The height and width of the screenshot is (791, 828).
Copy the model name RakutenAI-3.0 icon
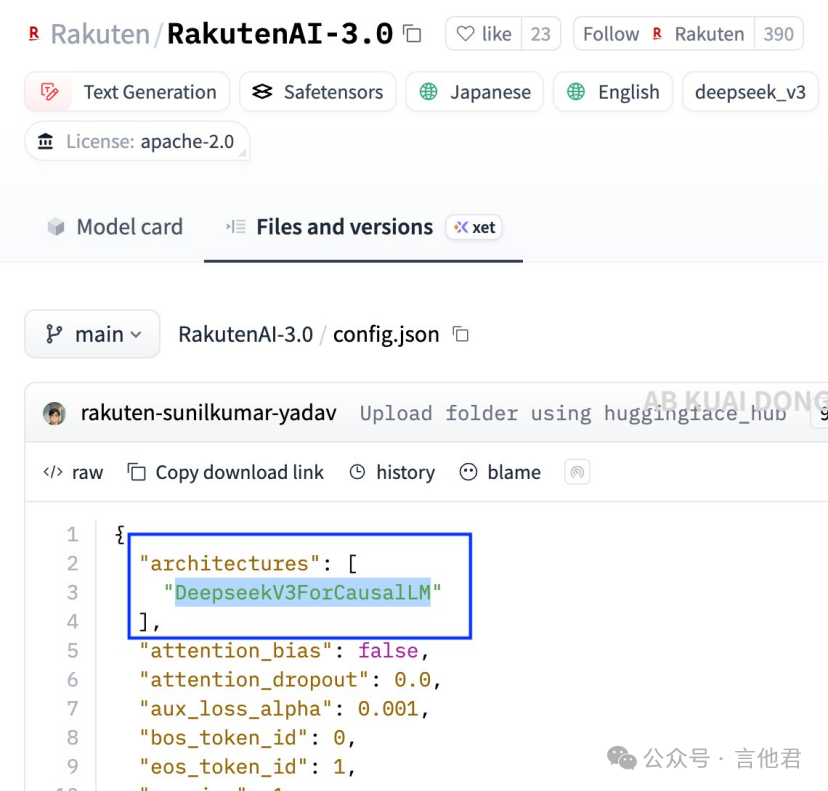pos(412,34)
